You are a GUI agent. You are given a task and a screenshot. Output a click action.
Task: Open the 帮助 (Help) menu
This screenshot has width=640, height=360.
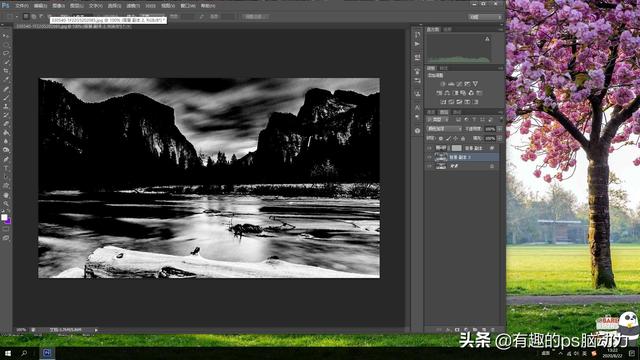point(208,6)
